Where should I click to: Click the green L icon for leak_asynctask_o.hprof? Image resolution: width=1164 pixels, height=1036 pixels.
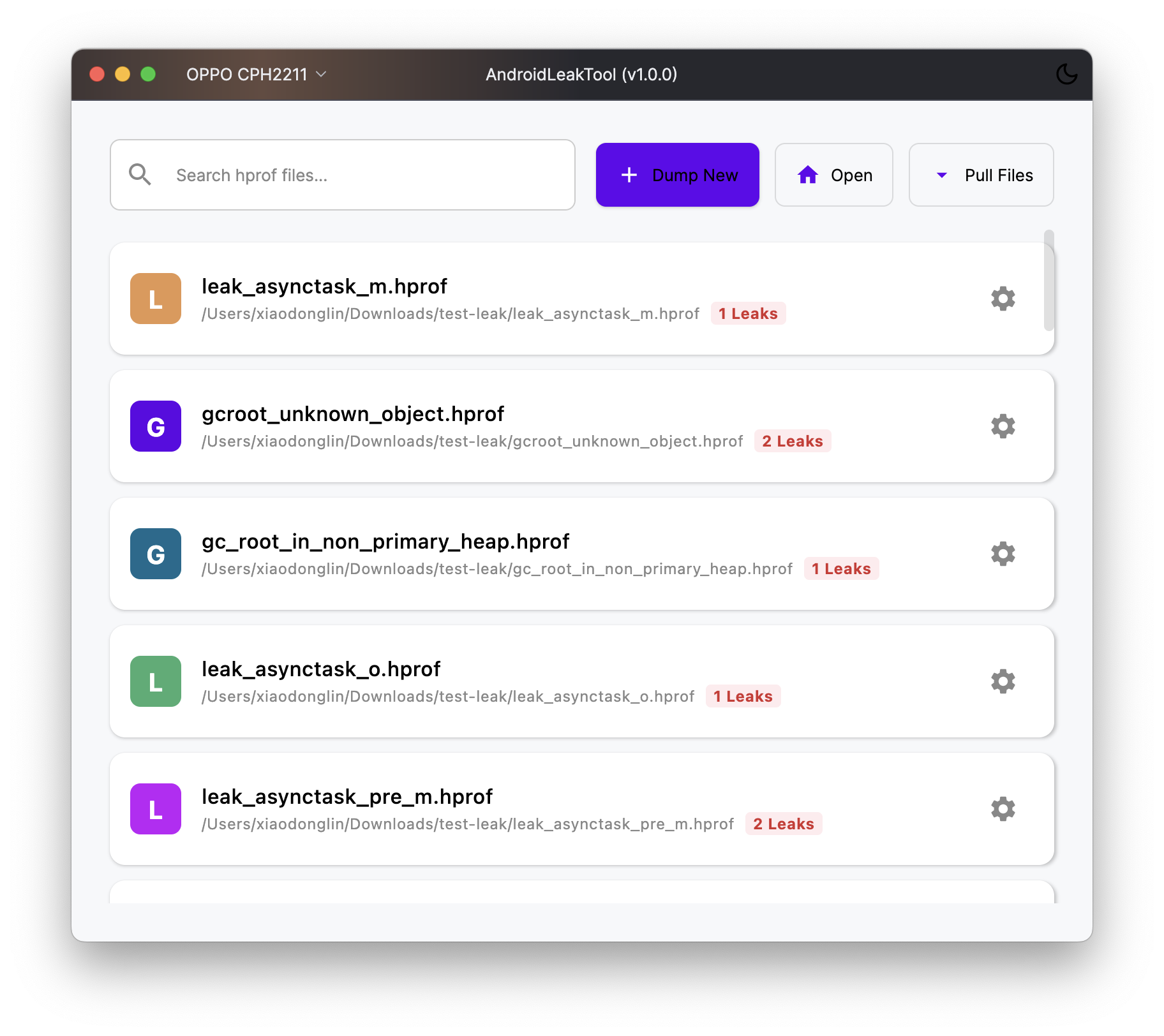155,681
